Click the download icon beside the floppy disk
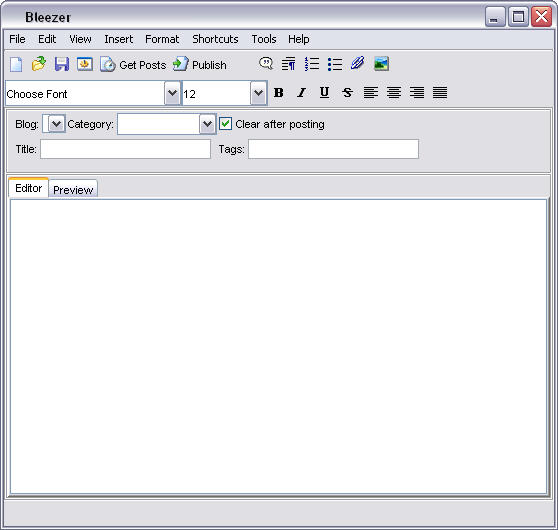Screen dimensions: 558x530 click(x=85, y=64)
